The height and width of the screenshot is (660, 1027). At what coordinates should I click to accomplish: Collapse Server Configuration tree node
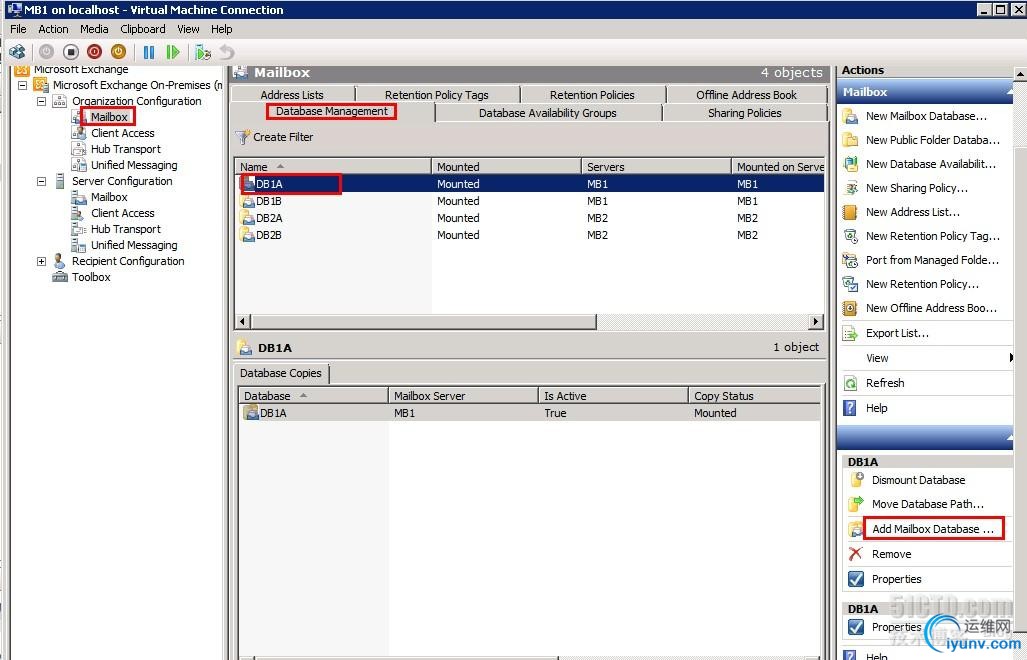coord(41,181)
